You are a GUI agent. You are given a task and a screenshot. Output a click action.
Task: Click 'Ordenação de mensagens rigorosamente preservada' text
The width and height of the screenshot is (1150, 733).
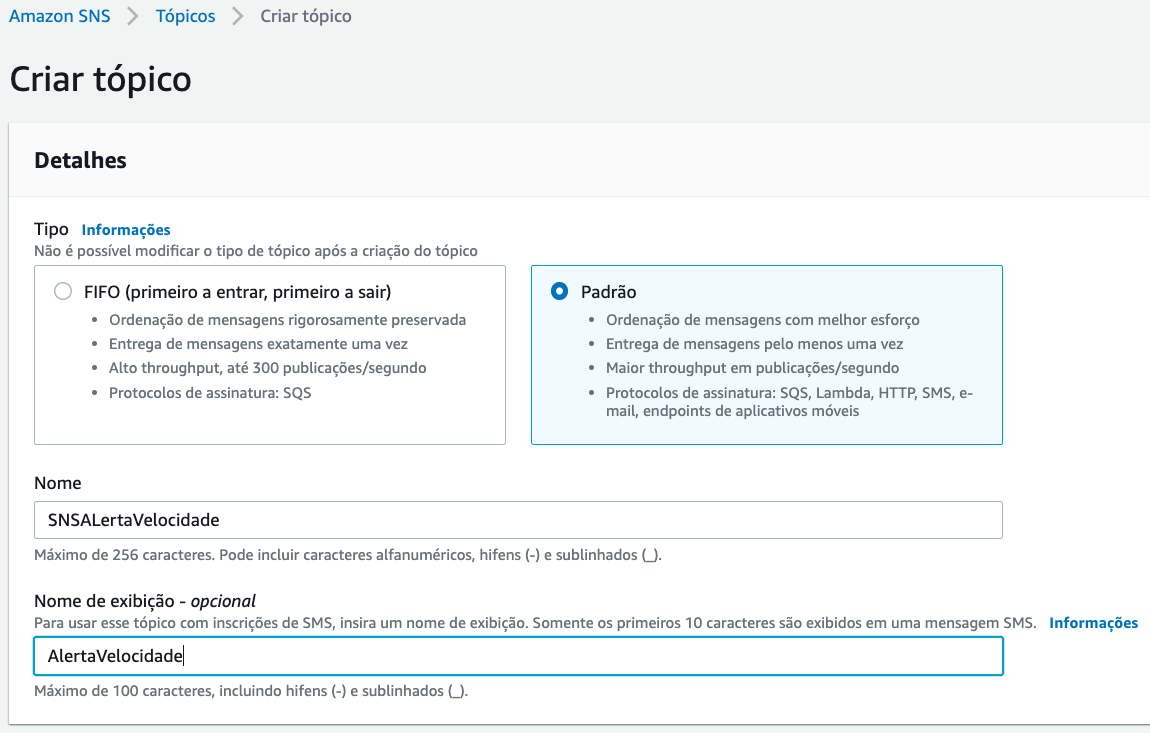tap(288, 320)
